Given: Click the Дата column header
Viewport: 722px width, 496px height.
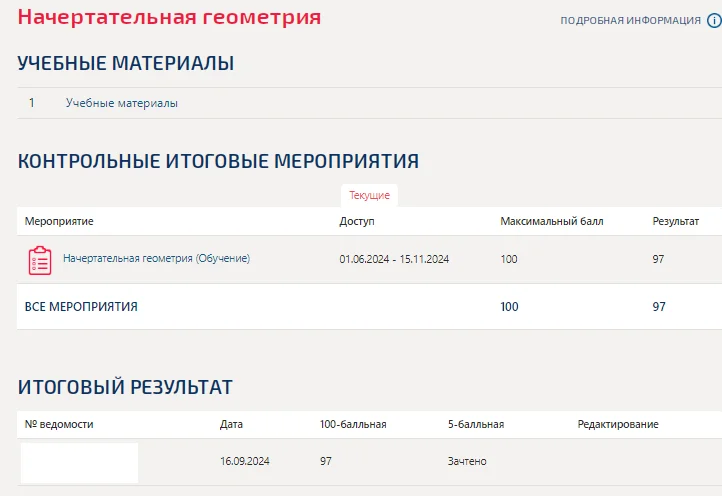Looking at the screenshot, I should (x=231, y=424).
